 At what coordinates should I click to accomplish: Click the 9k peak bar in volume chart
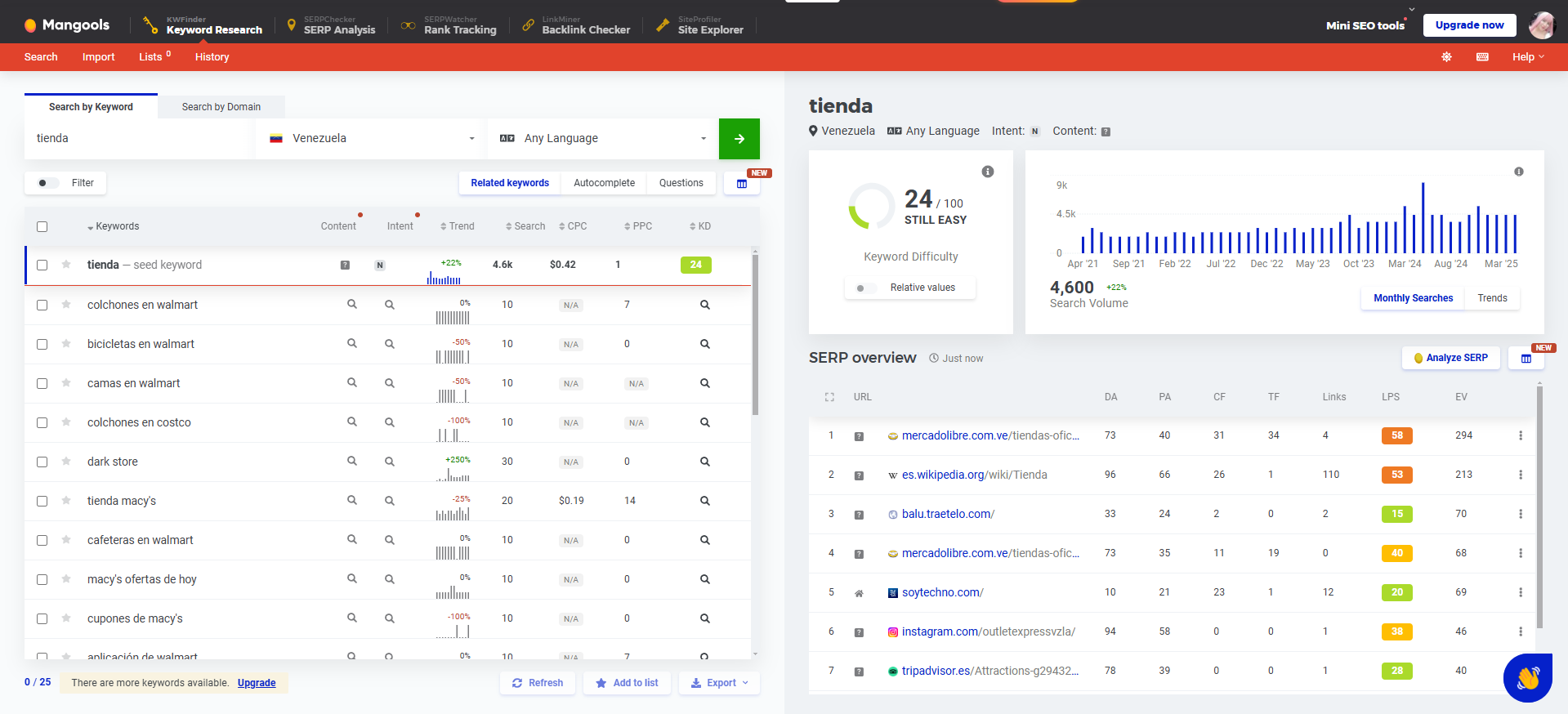point(1423,217)
